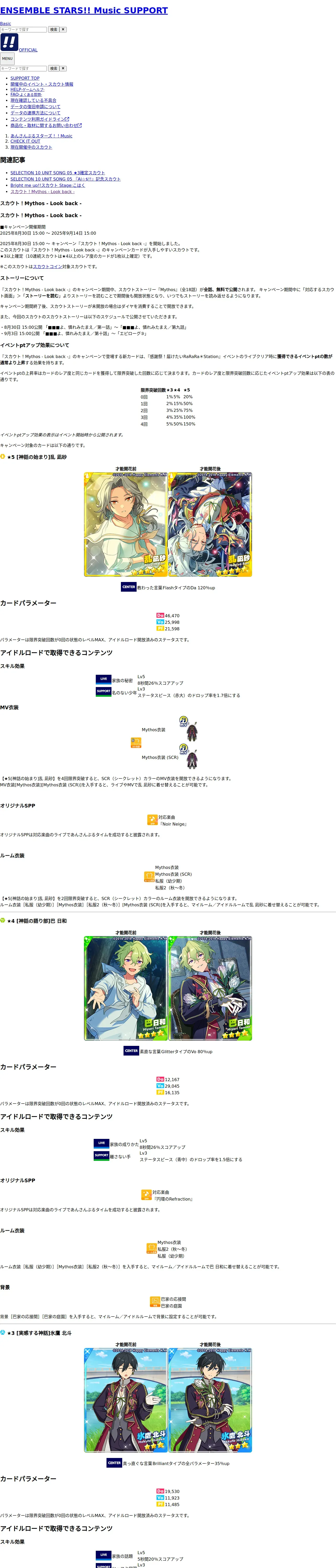Image resolution: width=336 pixels, height=1568 pixels.
Task: Click あんさんぶるスターズ！！Music breadcrumb
Action: [41, 136]
